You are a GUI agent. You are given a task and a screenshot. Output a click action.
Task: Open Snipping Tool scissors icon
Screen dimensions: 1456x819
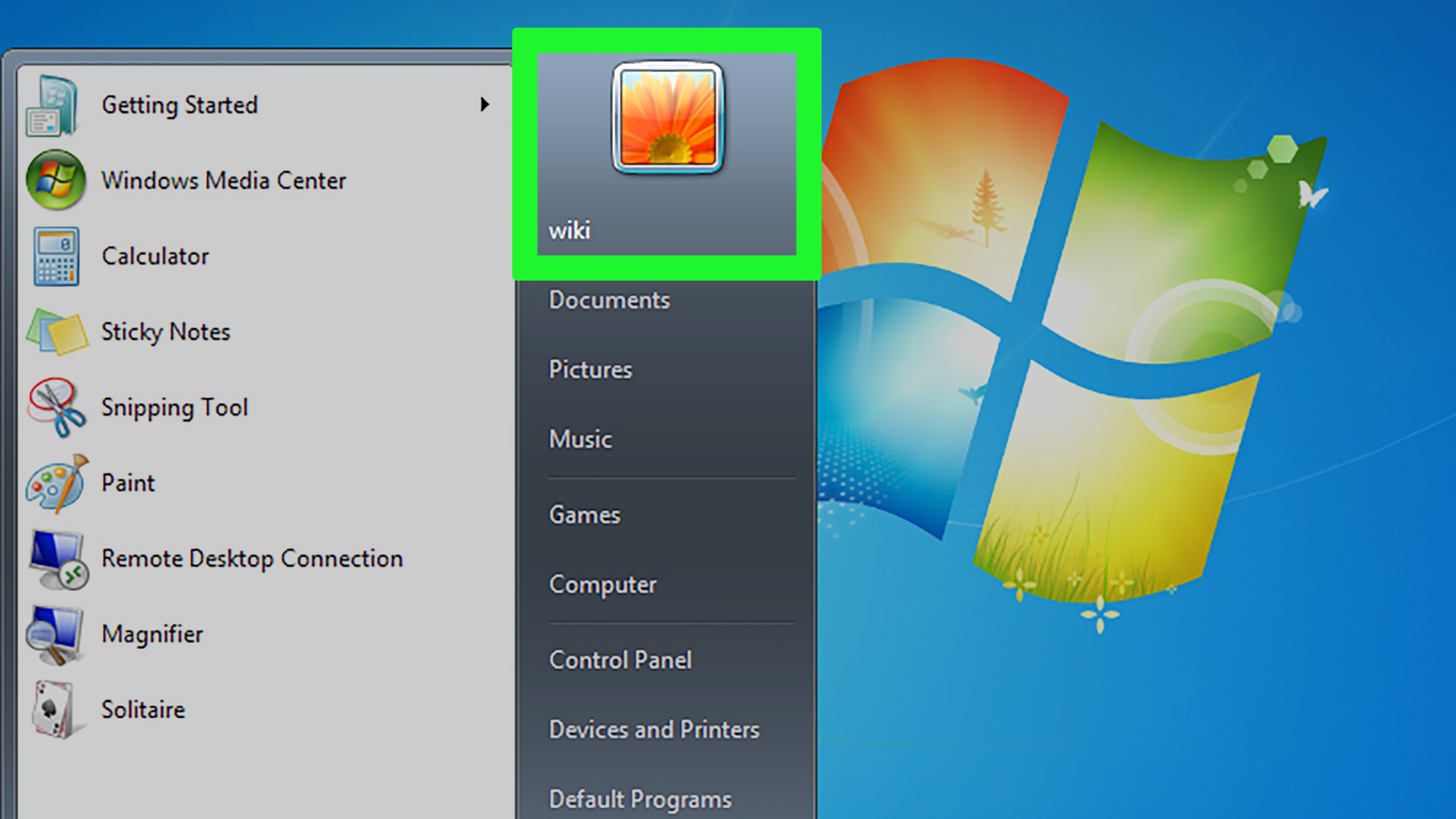point(57,407)
